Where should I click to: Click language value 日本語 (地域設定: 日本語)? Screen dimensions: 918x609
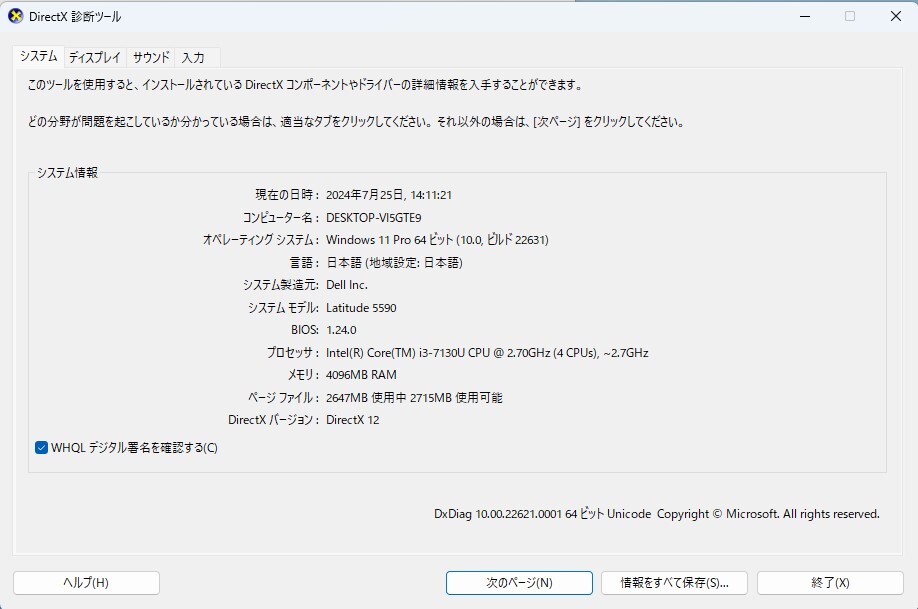point(394,263)
